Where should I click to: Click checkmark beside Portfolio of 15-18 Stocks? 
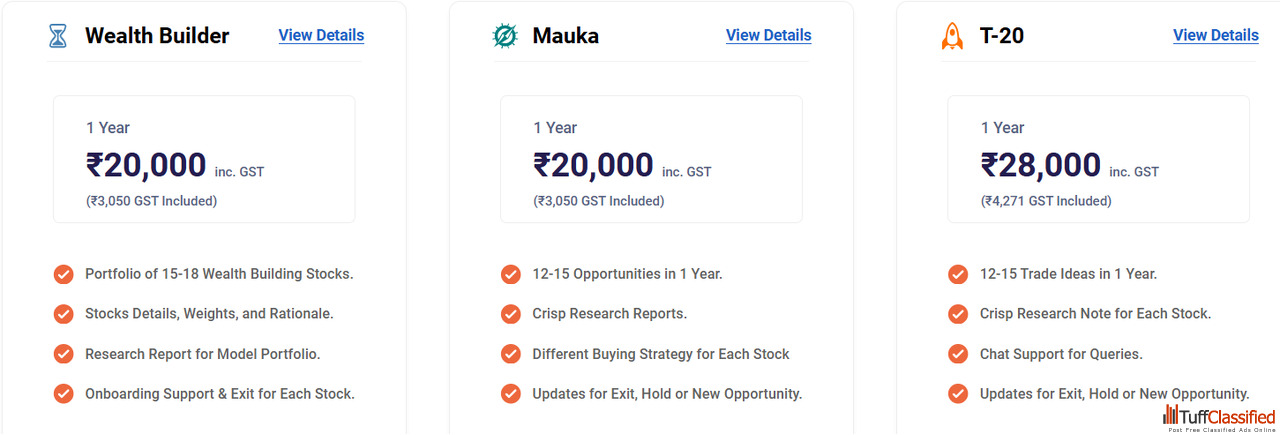click(x=64, y=274)
